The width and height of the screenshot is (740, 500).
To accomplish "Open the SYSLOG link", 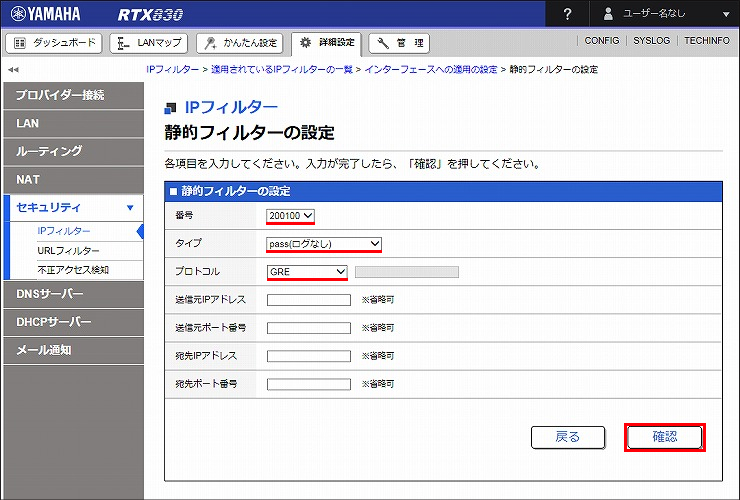I will pos(651,41).
